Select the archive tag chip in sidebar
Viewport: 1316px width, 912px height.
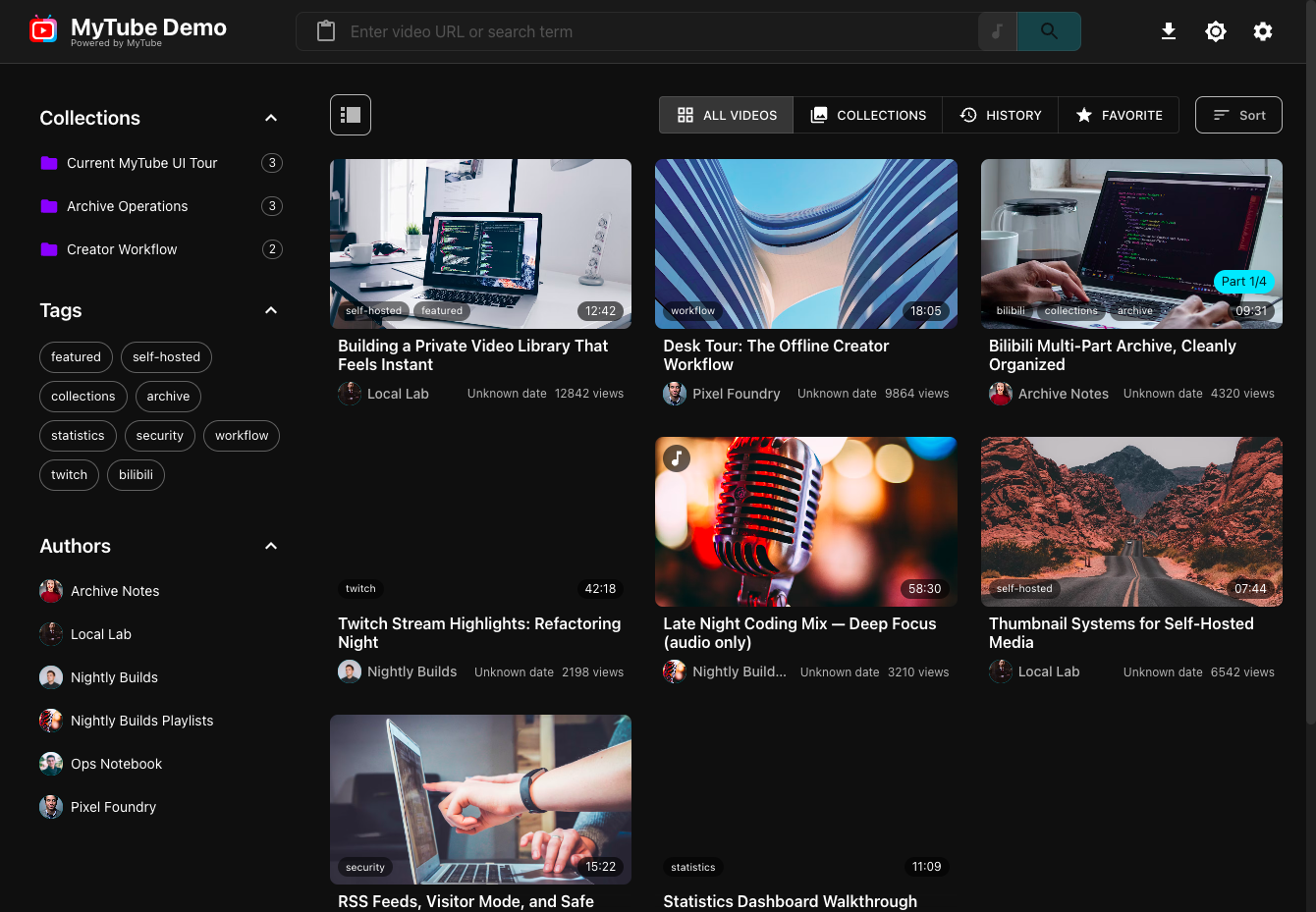[x=168, y=397]
